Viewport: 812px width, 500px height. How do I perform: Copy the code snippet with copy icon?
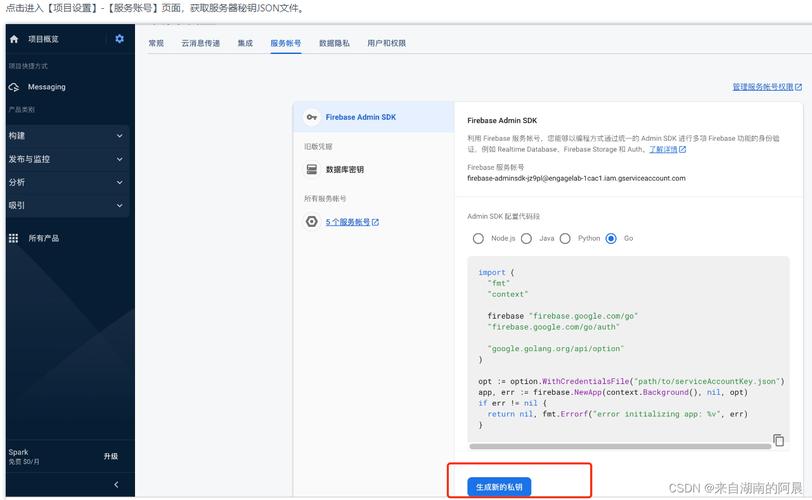click(778, 440)
